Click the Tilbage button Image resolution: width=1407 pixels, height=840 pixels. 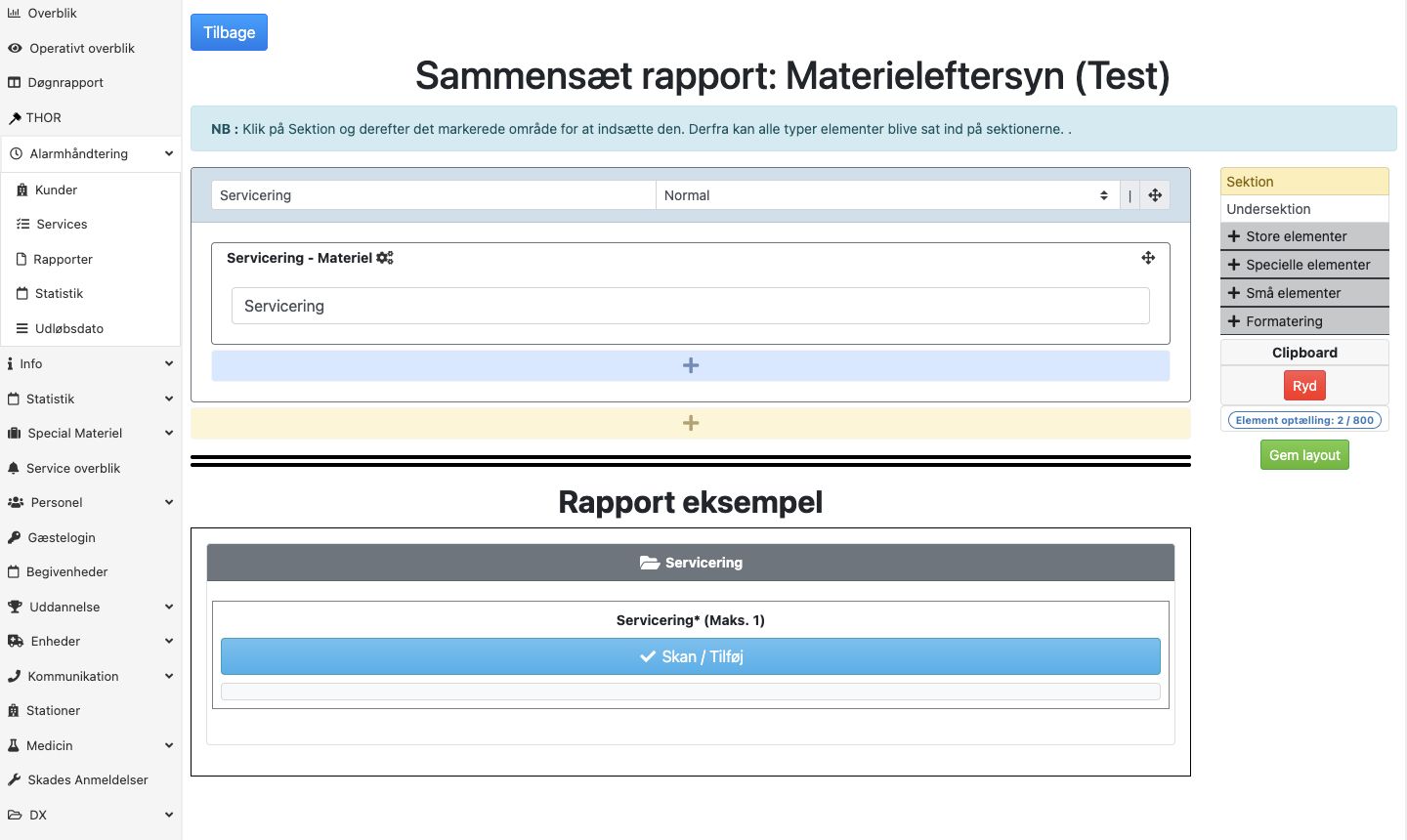coord(229,32)
